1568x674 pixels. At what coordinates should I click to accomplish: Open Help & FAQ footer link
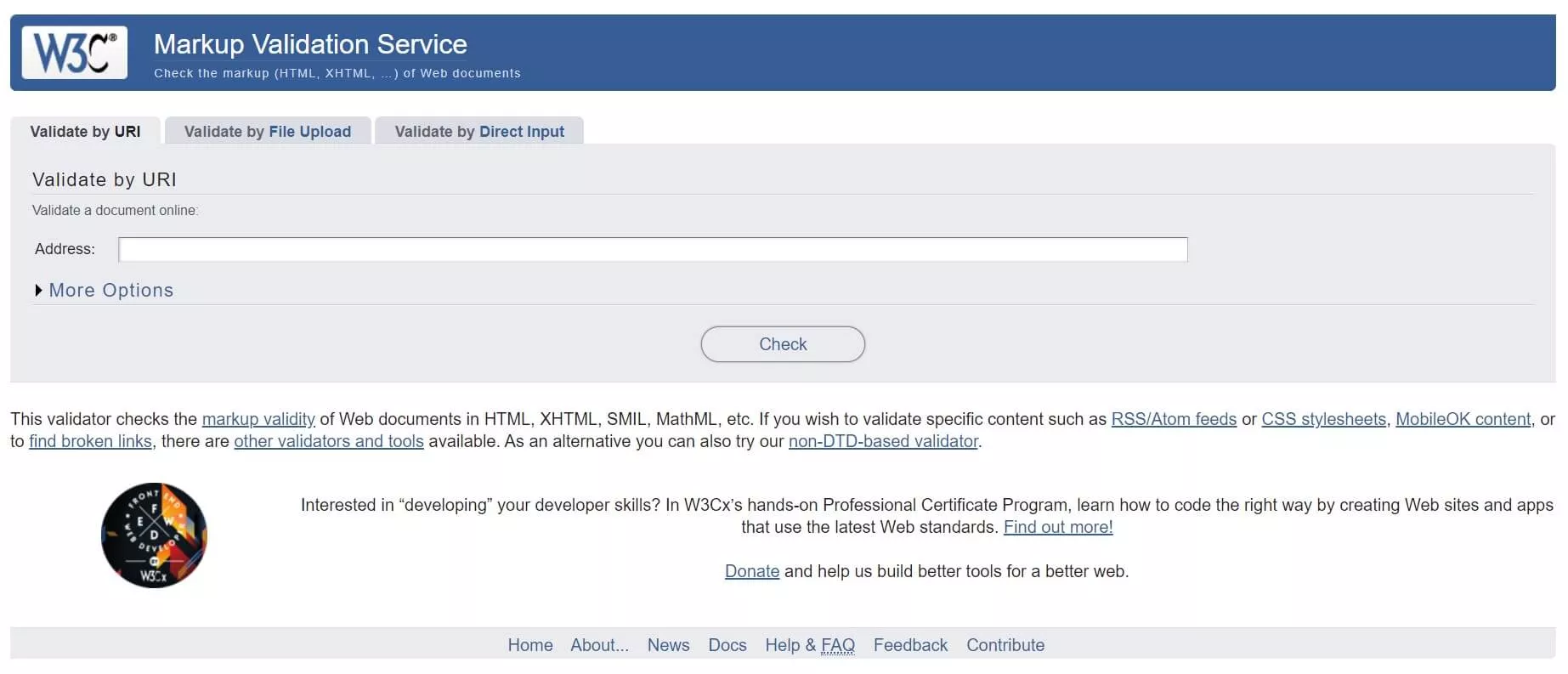[810, 645]
